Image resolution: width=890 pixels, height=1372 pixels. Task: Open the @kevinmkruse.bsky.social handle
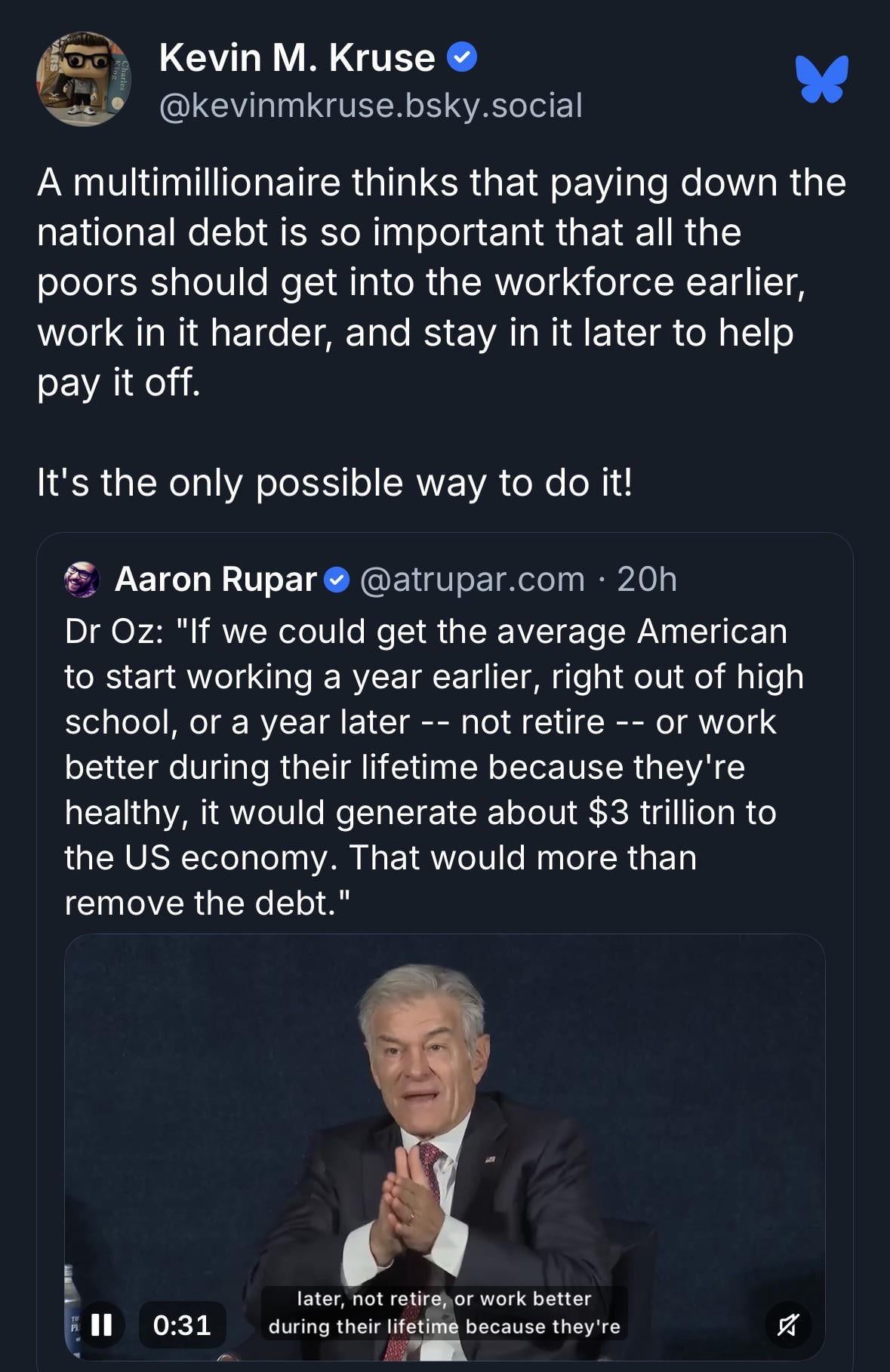click(371, 106)
